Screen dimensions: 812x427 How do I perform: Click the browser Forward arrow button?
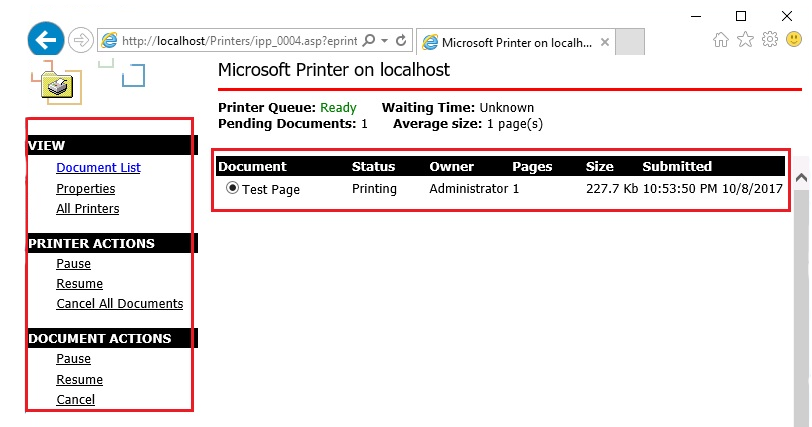click(82, 41)
